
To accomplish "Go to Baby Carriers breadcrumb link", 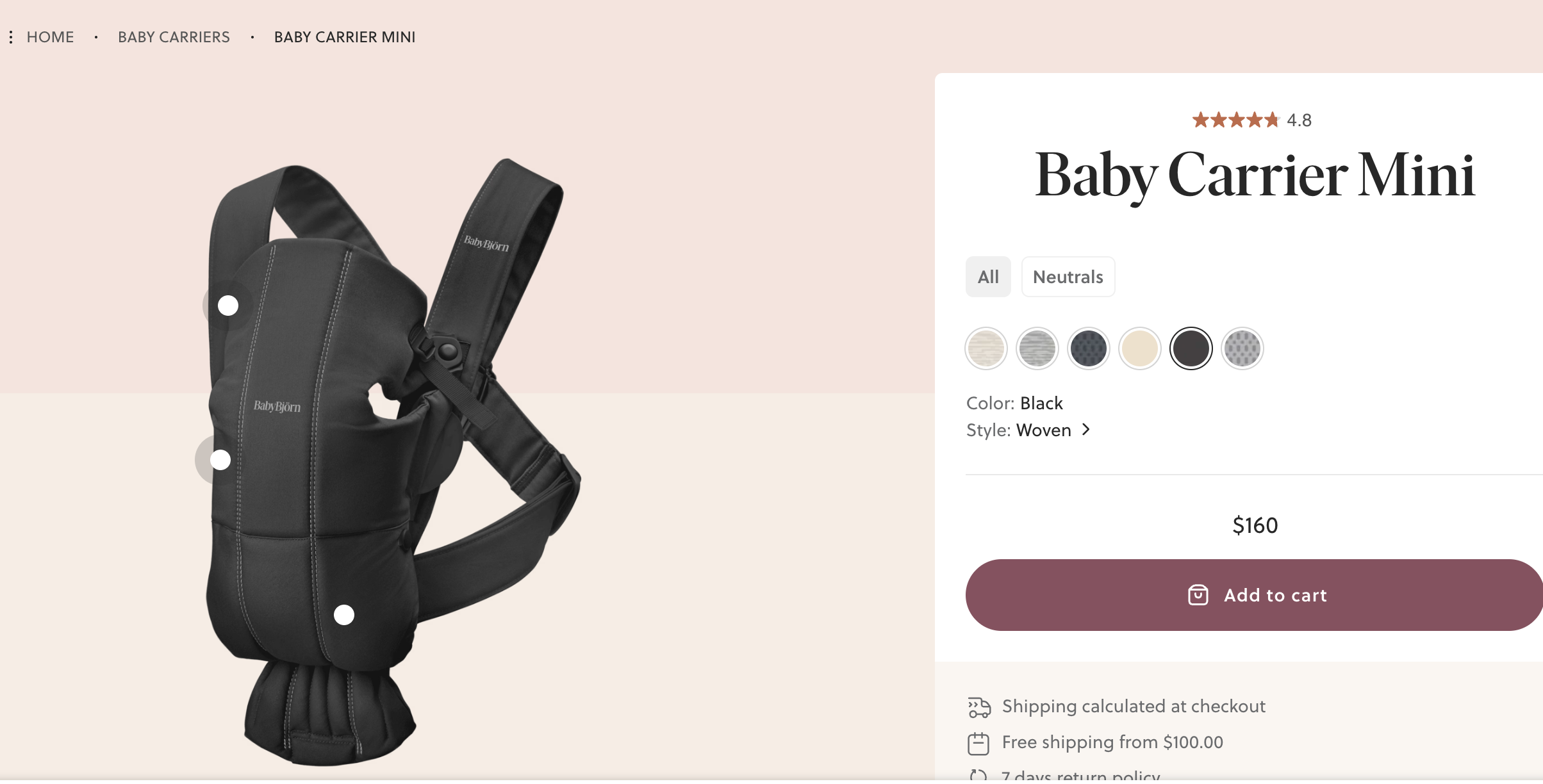I will tap(174, 37).
